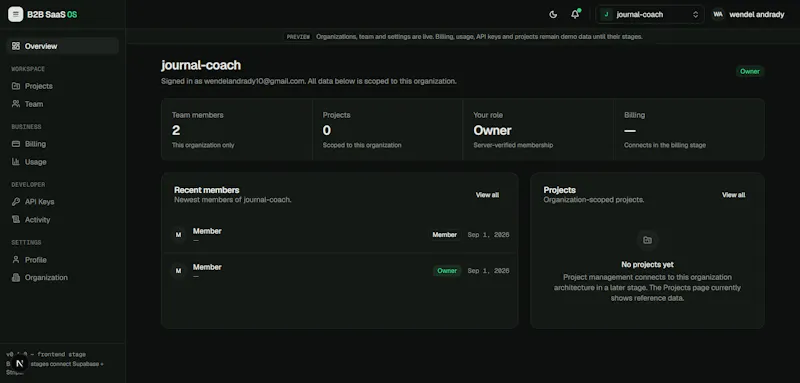Select the member row with Member badge

(x=340, y=235)
